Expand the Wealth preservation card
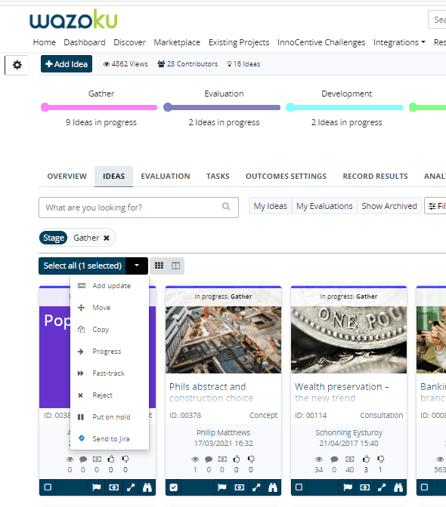Viewport: 446px width, 507px height. [x=382, y=487]
